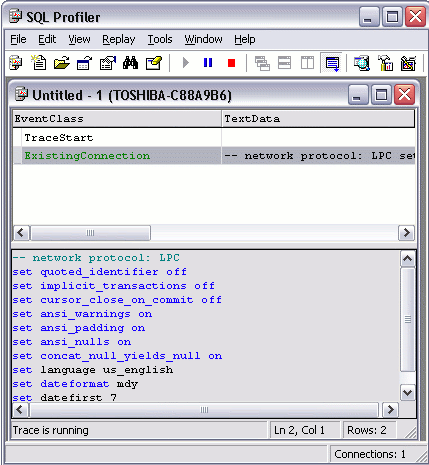The image size is (429, 465).
Task: Open a trace file with the folder icon
Action: (x=62, y=63)
